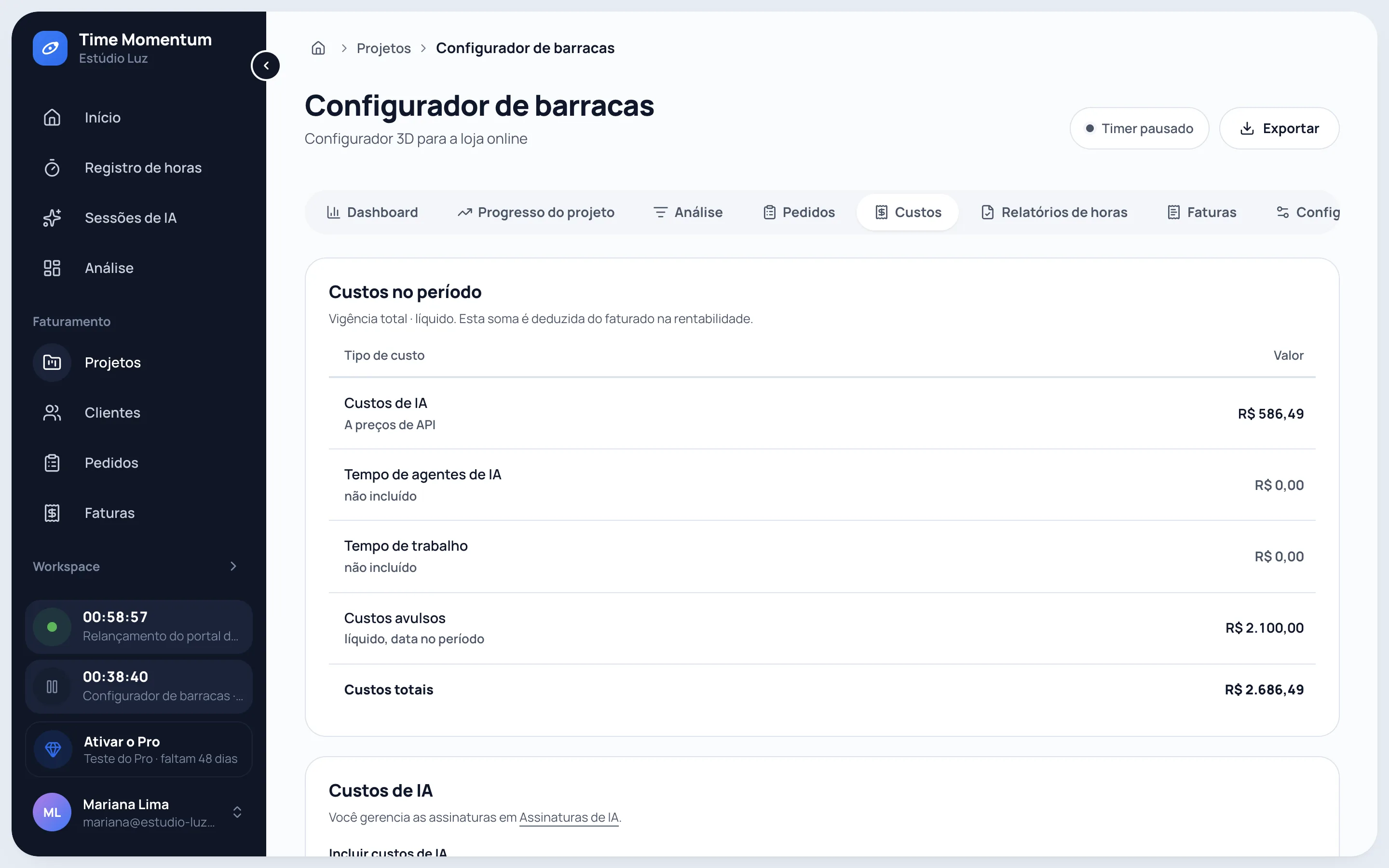
Task: Open the sidebar Análise grid icon
Action: pos(52,268)
